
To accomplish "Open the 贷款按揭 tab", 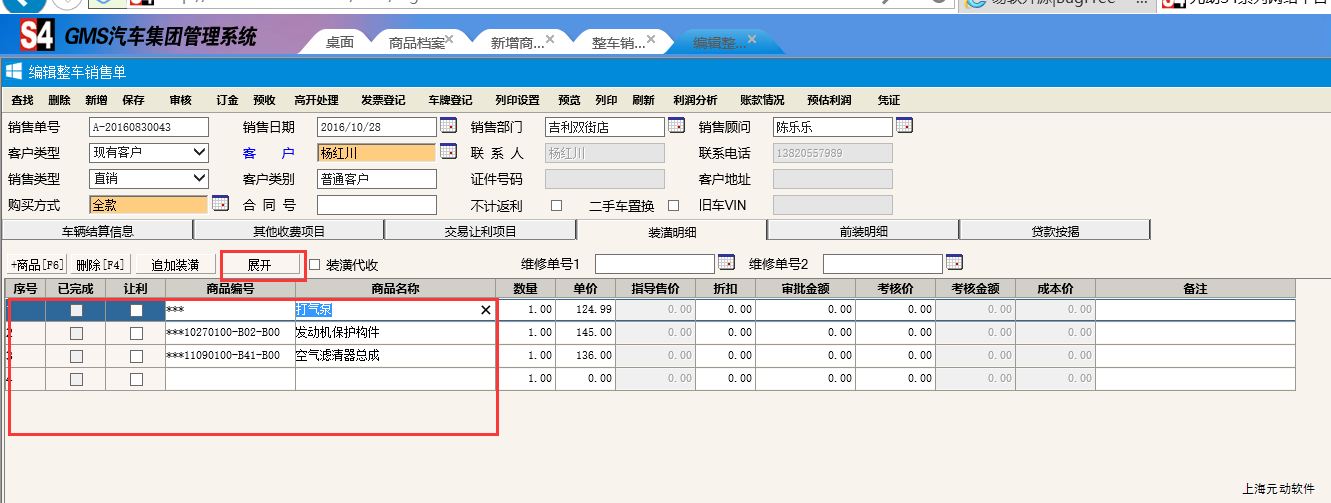I will 1055,231.
